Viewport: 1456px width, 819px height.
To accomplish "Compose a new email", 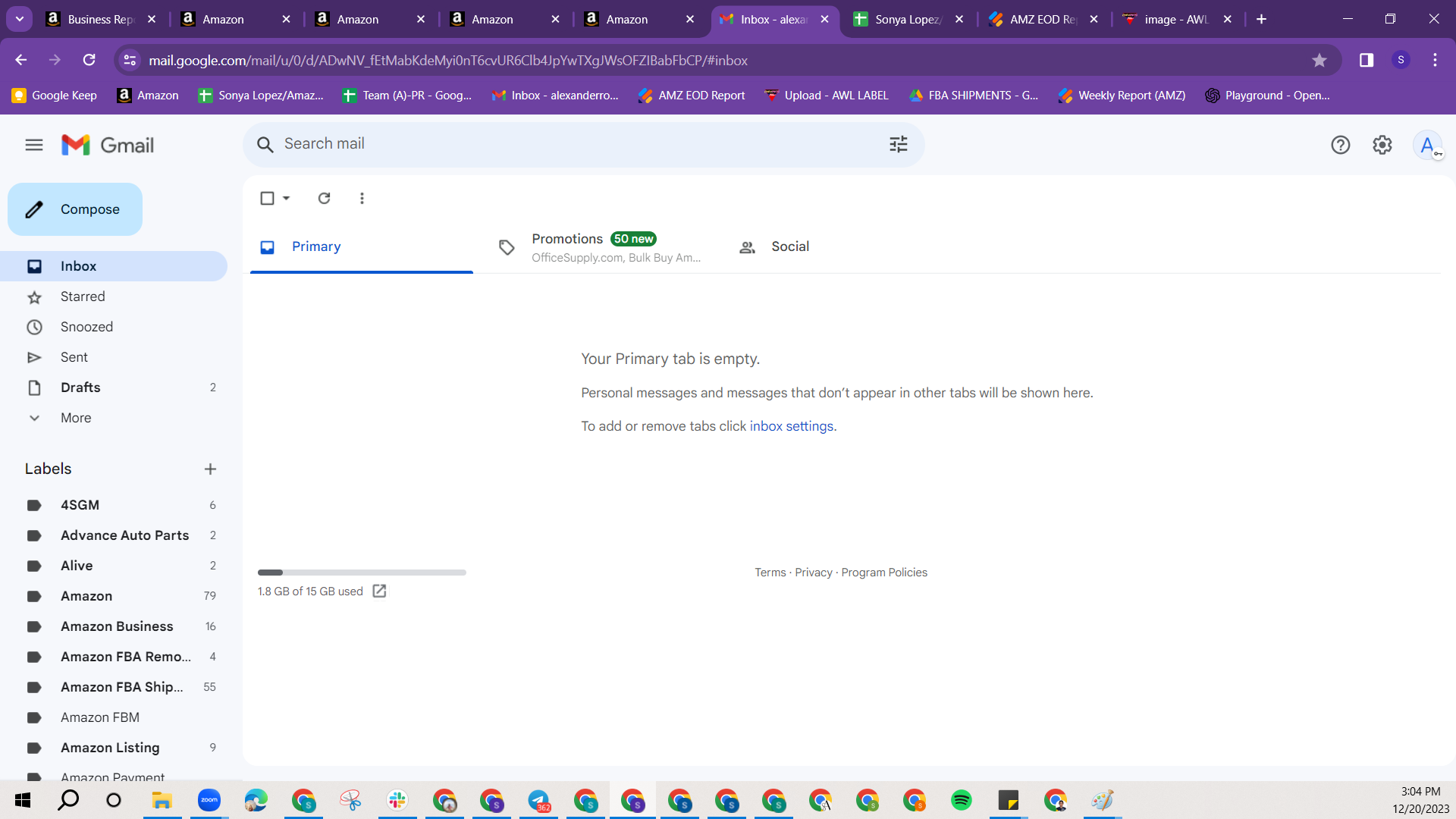I will [75, 209].
